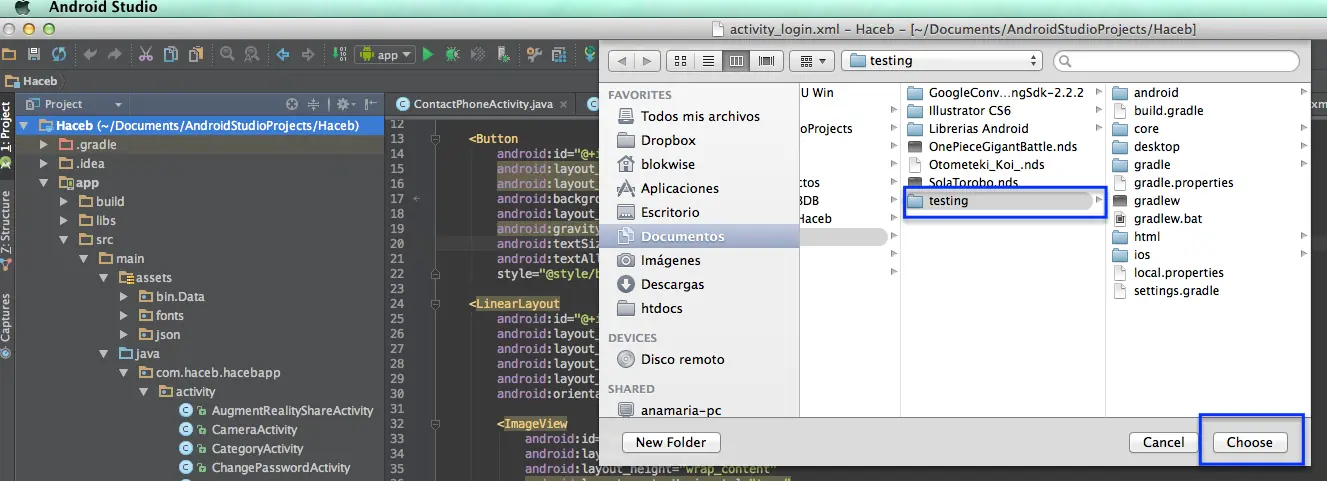Screen dimensions: 1327x481
Task: Open the app run configuration dropdown
Action: click(x=385, y=55)
